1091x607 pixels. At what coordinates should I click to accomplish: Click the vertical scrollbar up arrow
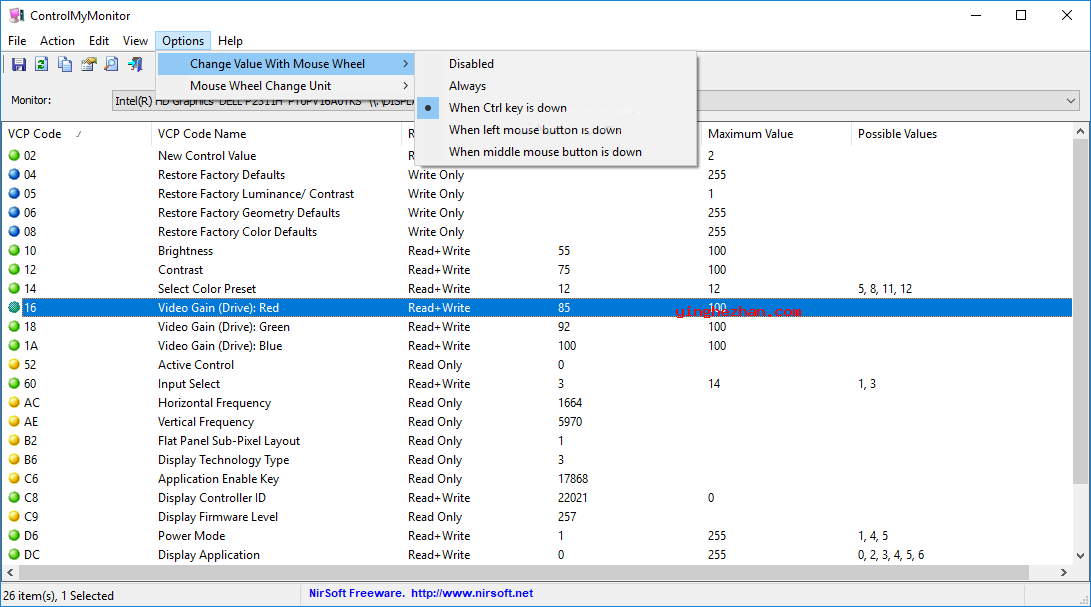point(1081,131)
